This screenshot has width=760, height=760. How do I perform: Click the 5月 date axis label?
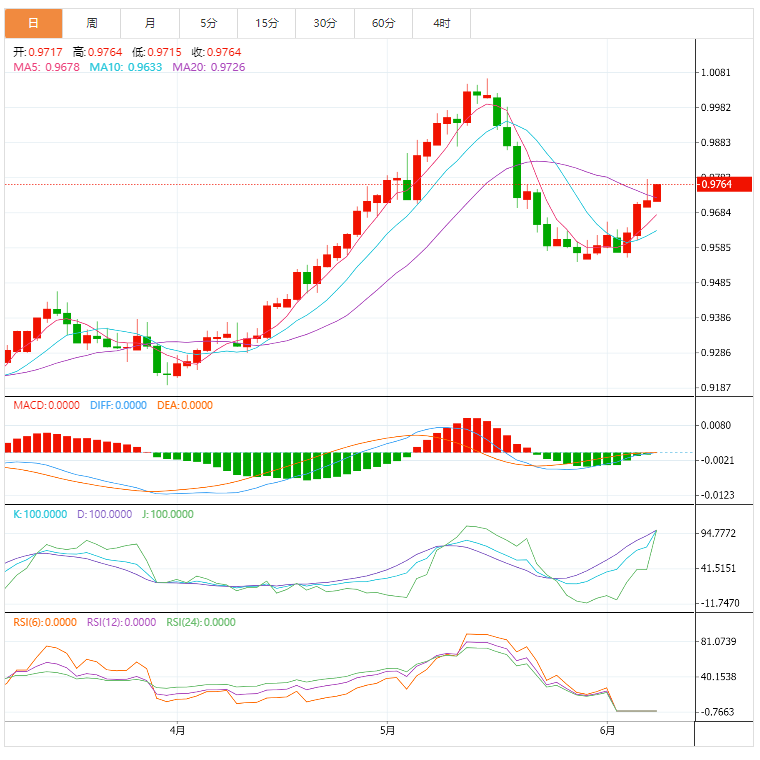(387, 730)
